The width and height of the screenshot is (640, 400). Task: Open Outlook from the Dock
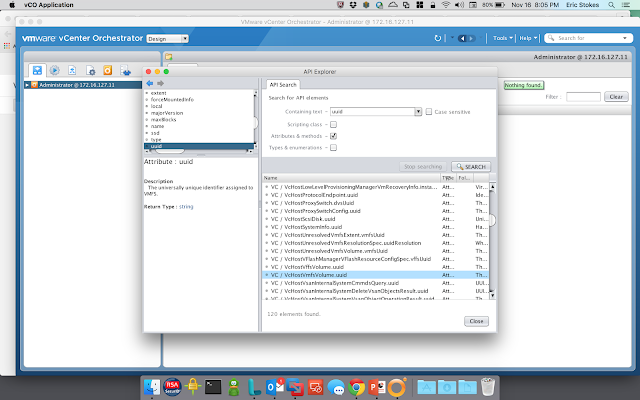click(274, 387)
